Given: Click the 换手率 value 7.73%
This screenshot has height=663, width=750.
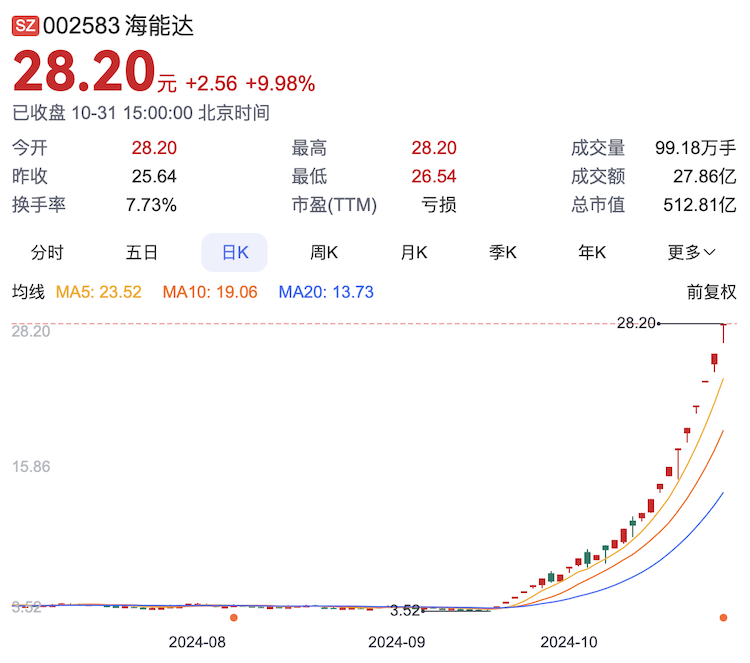Looking at the screenshot, I should 151,205.
